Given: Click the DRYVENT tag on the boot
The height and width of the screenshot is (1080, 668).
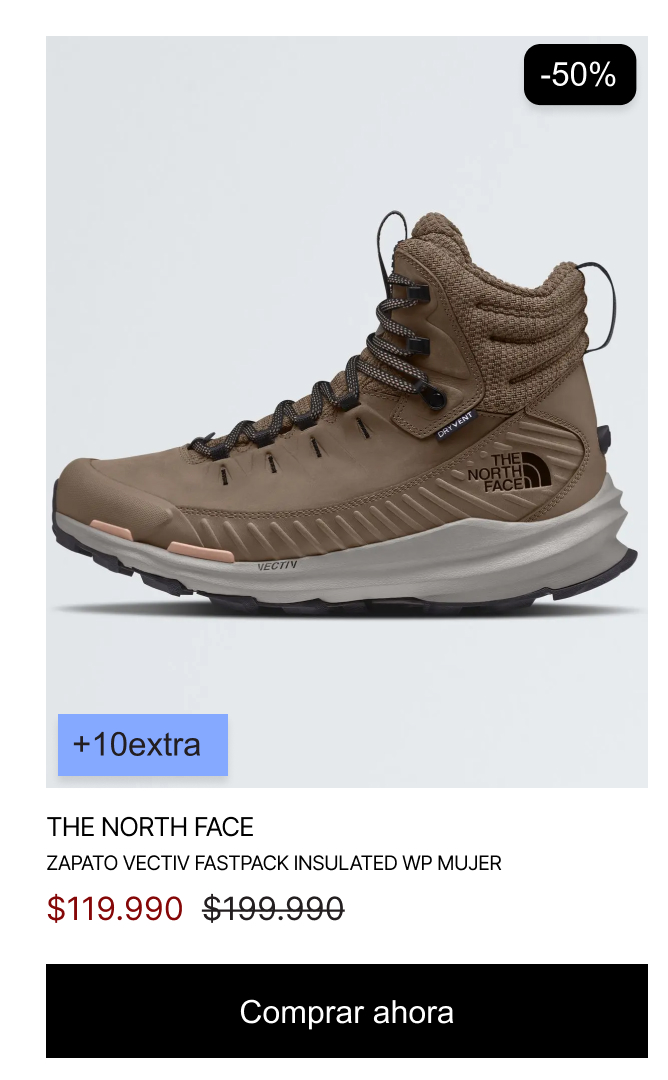Looking at the screenshot, I should (455, 425).
